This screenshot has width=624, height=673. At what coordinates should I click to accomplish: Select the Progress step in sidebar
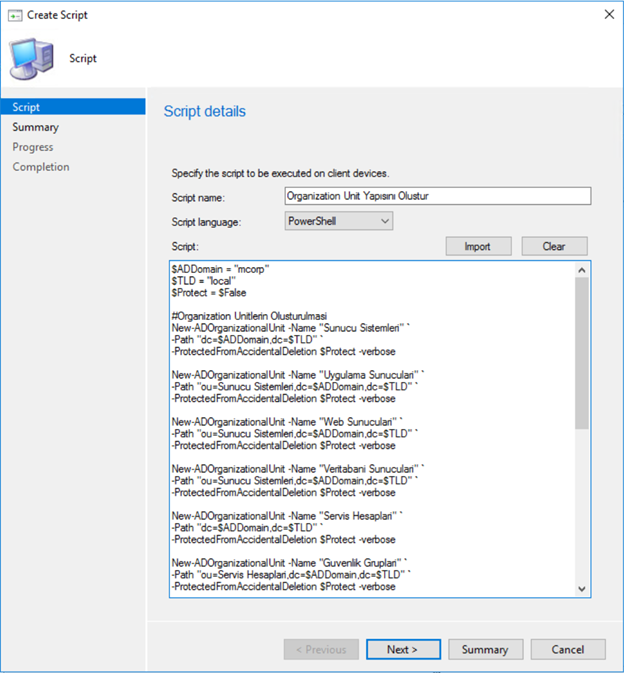pyautogui.click(x=33, y=147)
